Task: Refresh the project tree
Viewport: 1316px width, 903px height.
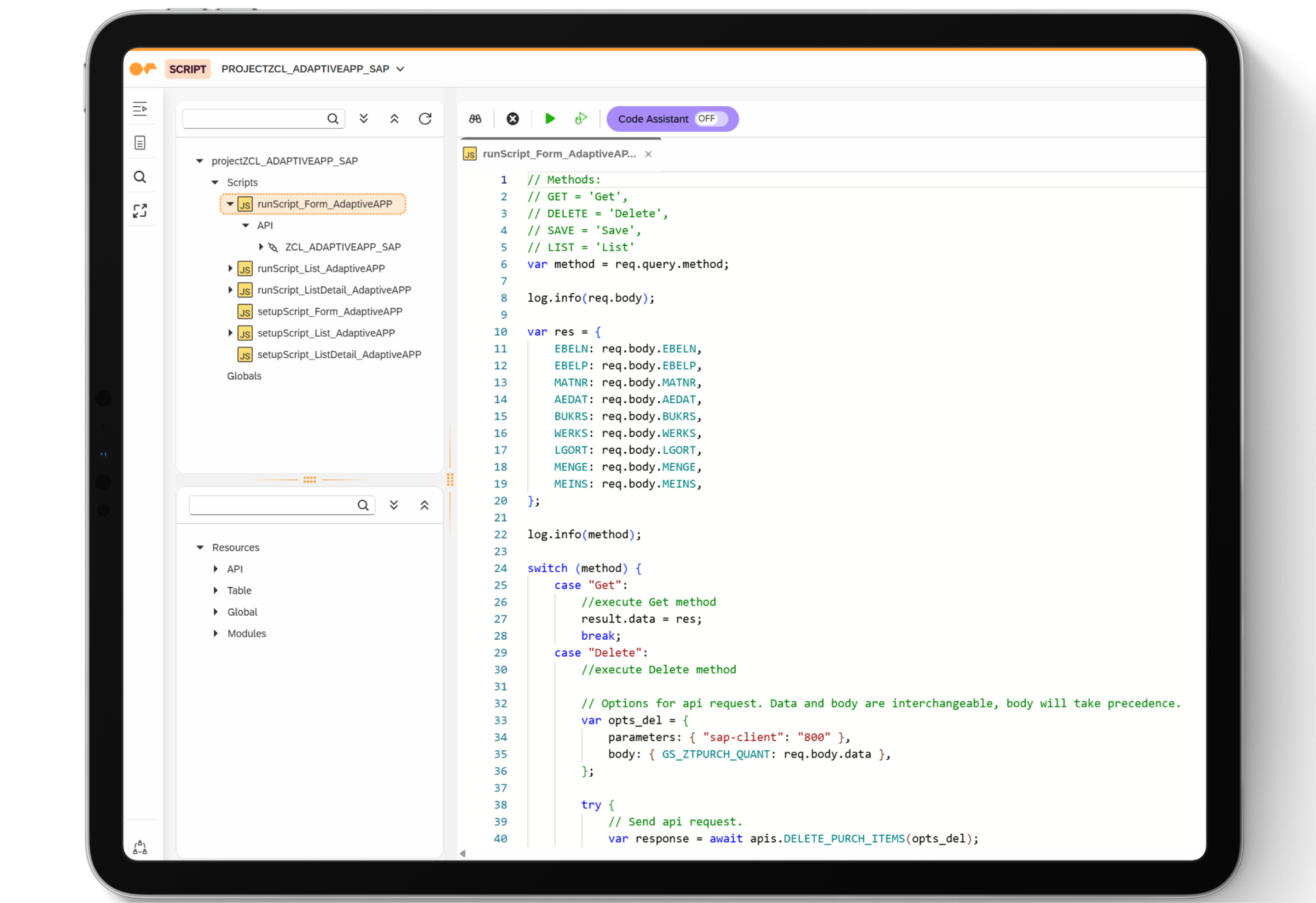Action: [x=425, y=119]
